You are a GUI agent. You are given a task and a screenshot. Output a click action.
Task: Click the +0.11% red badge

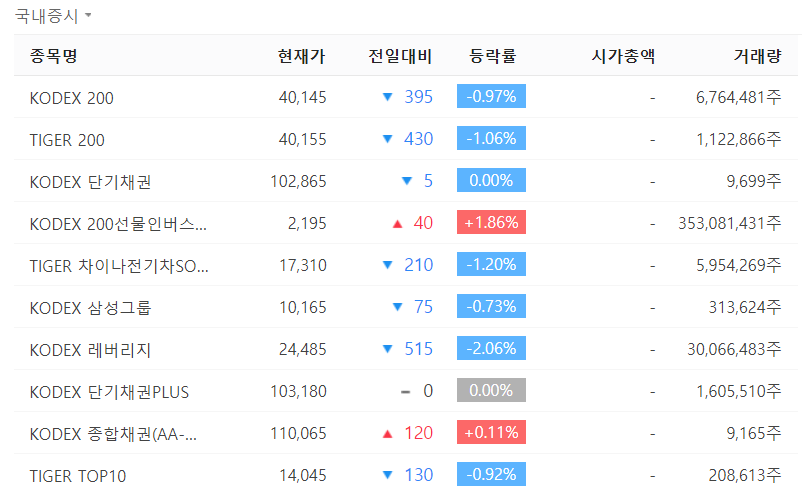tap(491, 432)
